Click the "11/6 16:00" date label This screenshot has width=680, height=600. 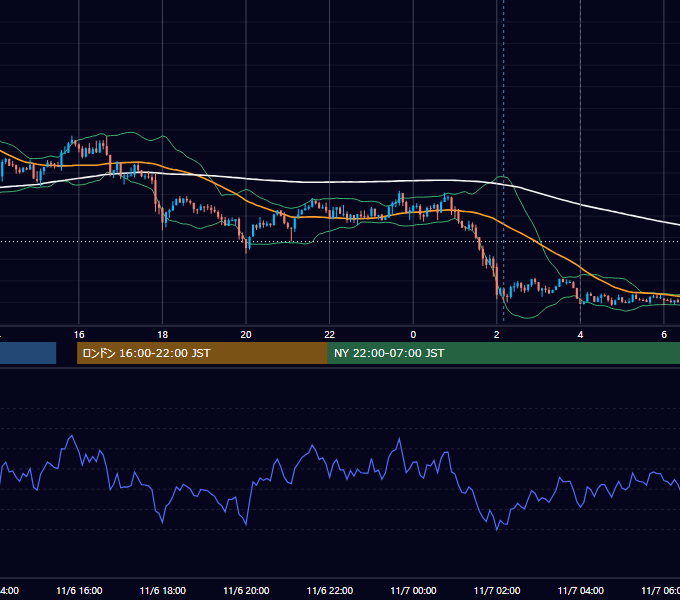coord(79,591)
